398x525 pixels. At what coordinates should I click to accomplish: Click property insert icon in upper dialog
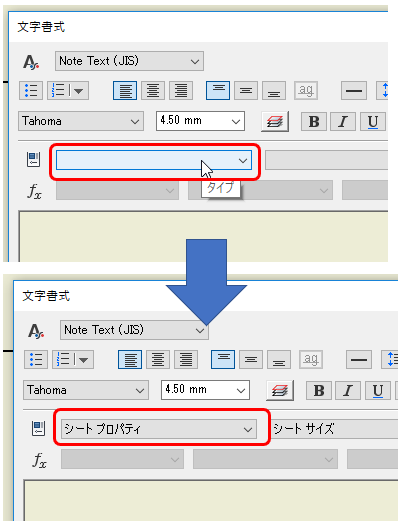click(33, 159)
